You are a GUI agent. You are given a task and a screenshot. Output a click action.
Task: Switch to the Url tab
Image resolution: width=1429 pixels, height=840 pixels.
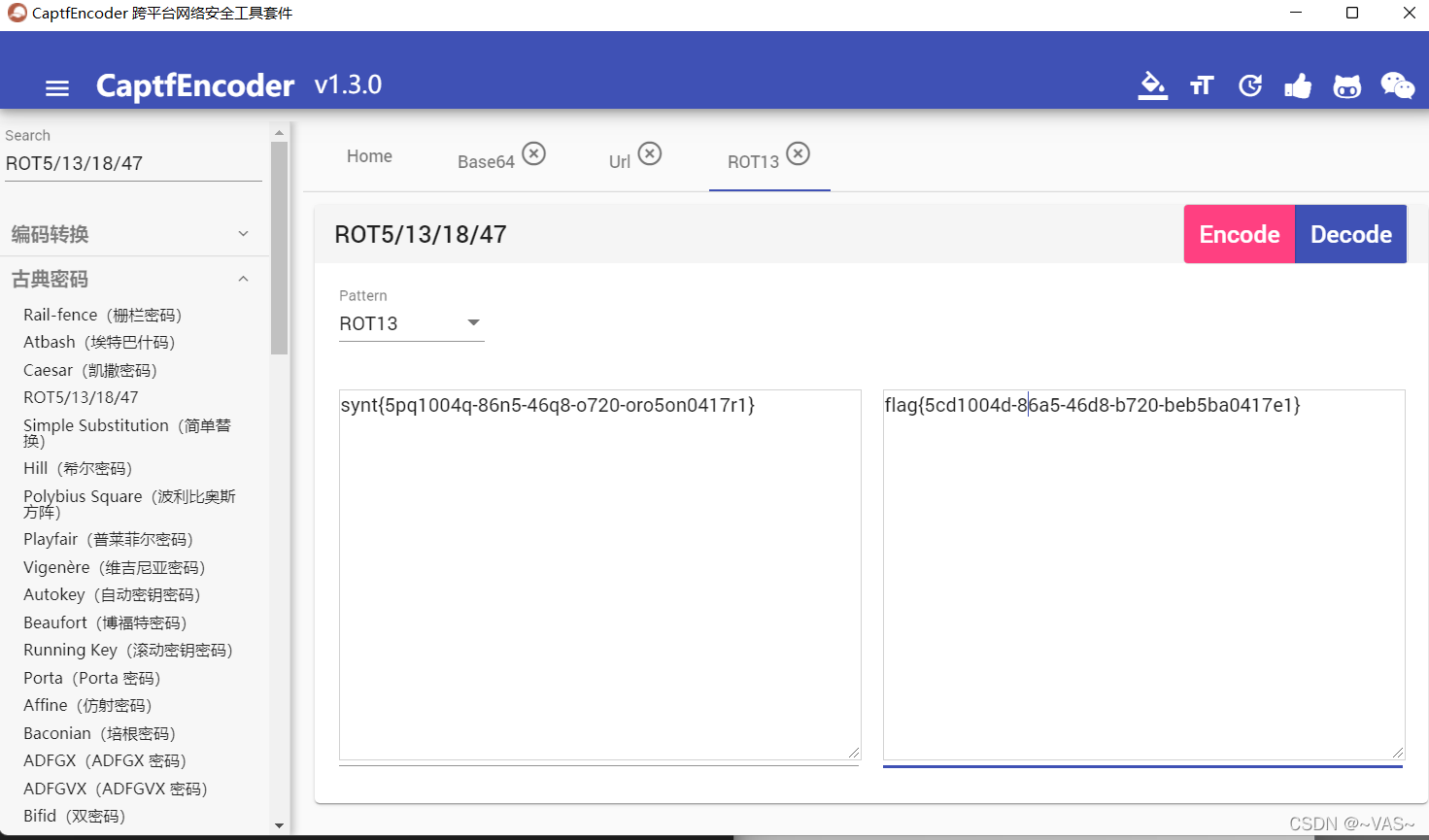coord(620,162)
